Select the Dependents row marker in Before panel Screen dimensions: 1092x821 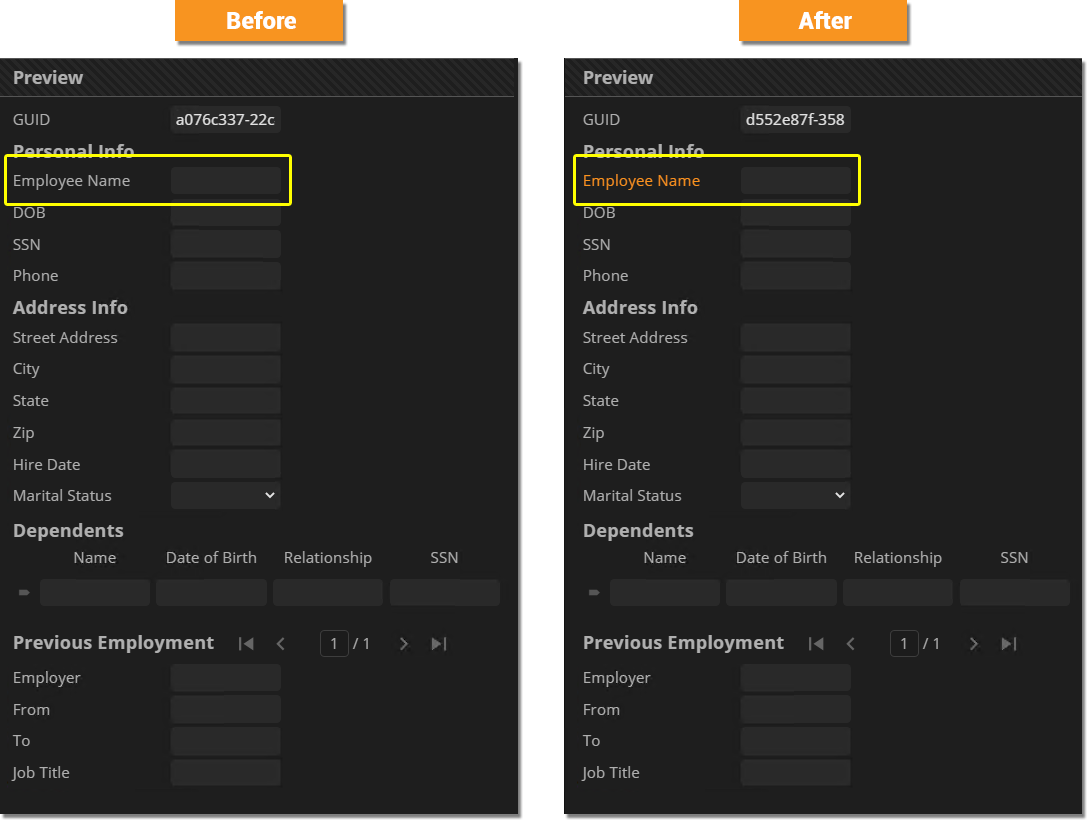click(24, 593)
